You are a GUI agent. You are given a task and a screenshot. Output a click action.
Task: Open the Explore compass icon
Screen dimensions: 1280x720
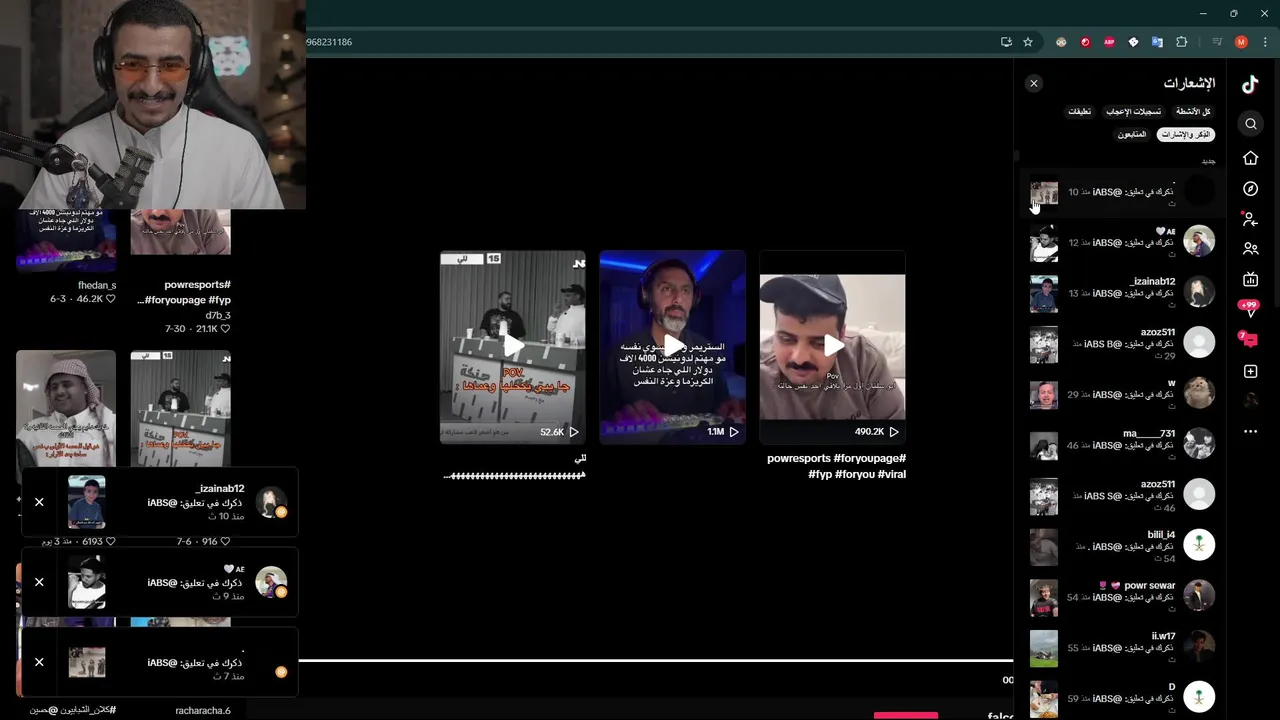pyautogui.click(x=1250, y=189)
